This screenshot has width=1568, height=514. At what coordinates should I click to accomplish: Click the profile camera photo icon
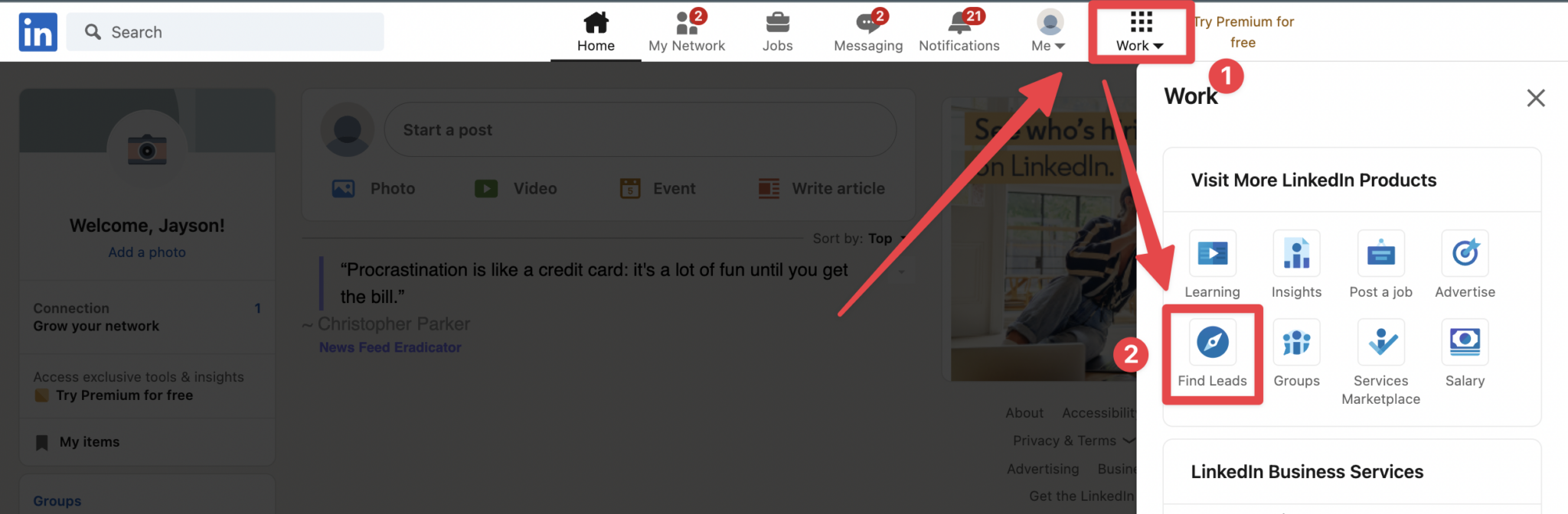pyautogui.click(x=147, y=149)
